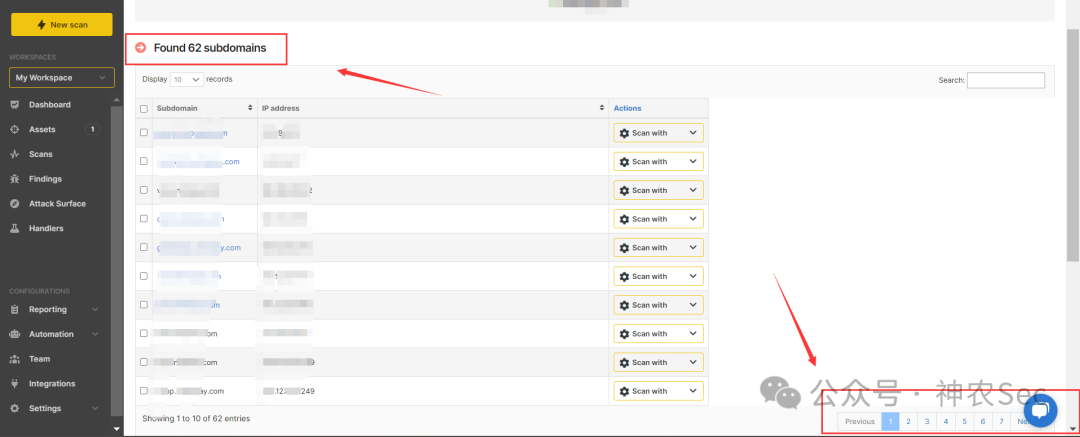The width and height of the screenshot is (1080, 437).
Task: Click the gear icon in first row's Scan with
Action: pyautogui.click(x=625, y=133)
